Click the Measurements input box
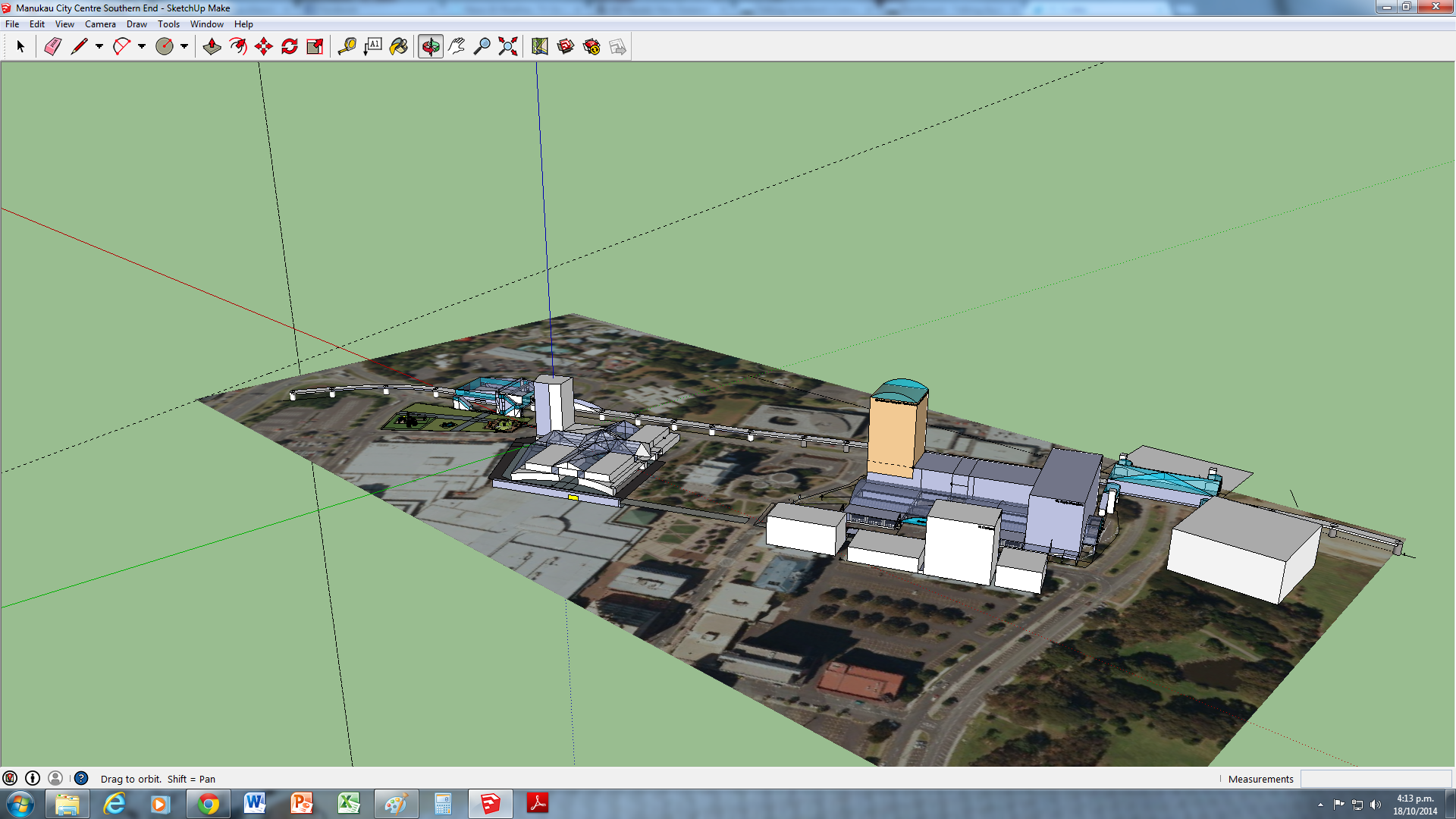 [1375, 779]
